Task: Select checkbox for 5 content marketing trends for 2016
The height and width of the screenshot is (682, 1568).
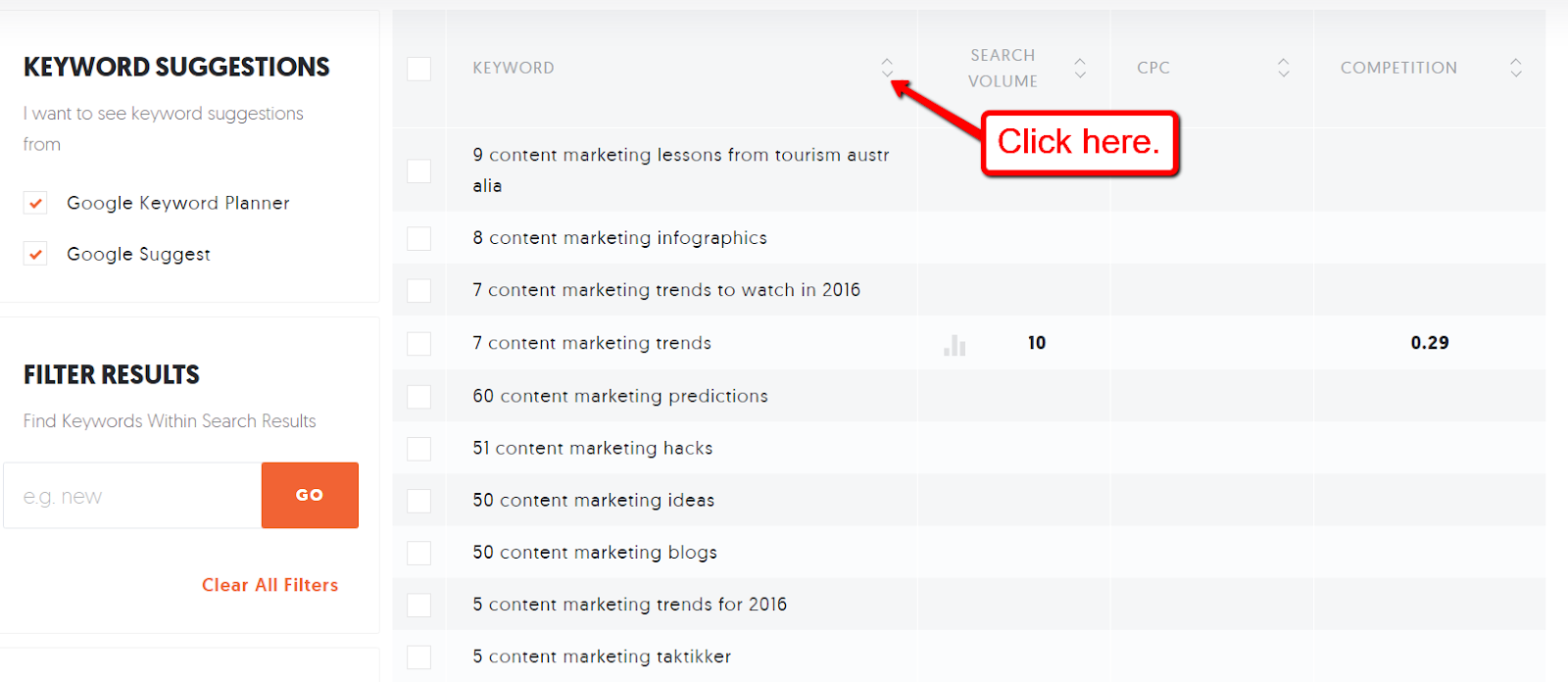Action: (x=419, y=605)
